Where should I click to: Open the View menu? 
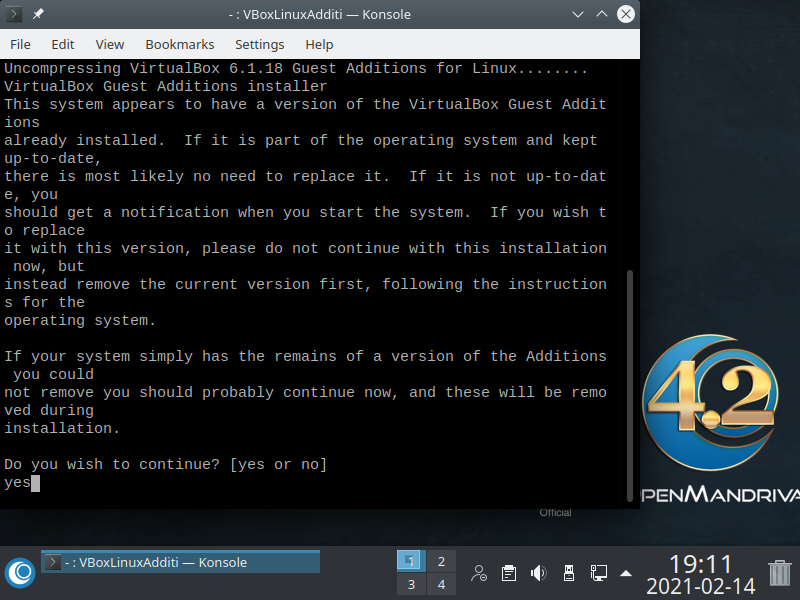click(110, 44)
